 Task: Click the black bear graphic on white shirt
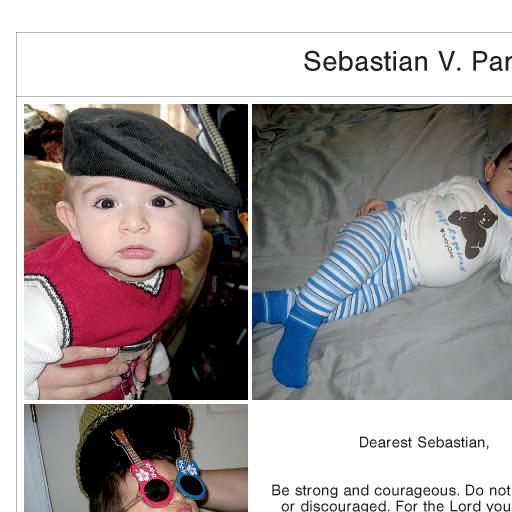(473, 231)
